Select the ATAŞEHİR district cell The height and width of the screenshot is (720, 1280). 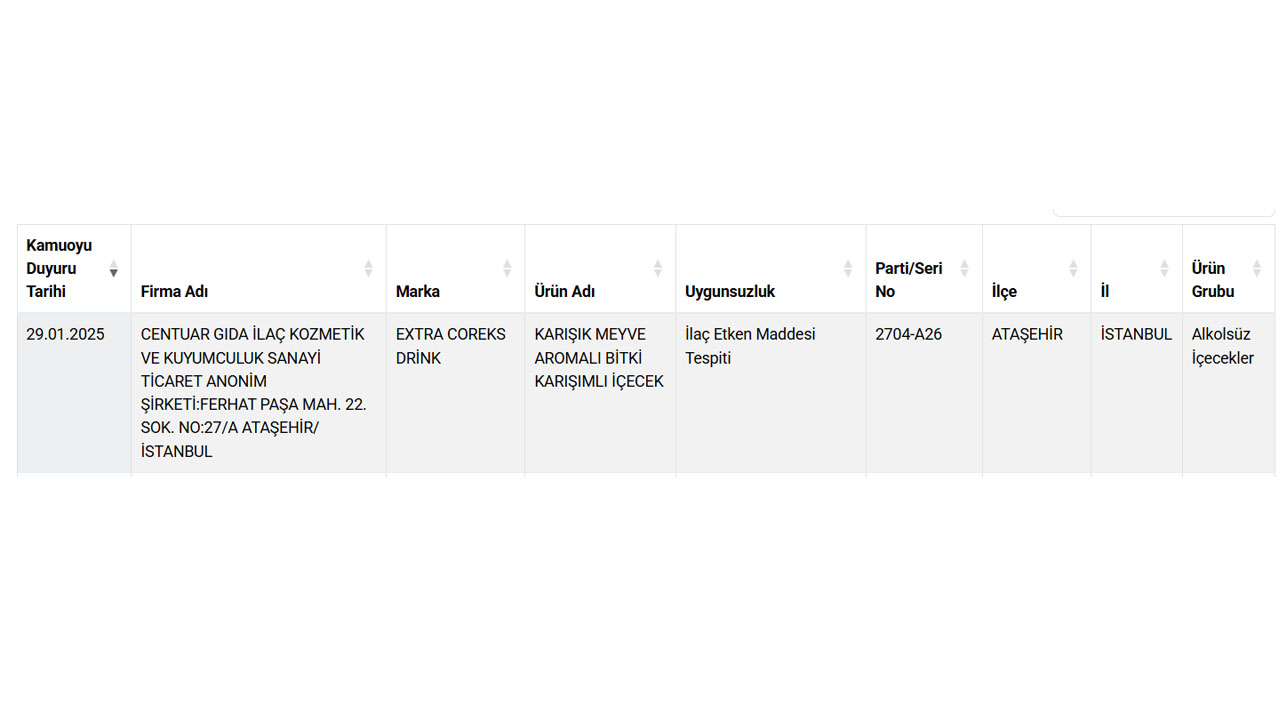1027,334
